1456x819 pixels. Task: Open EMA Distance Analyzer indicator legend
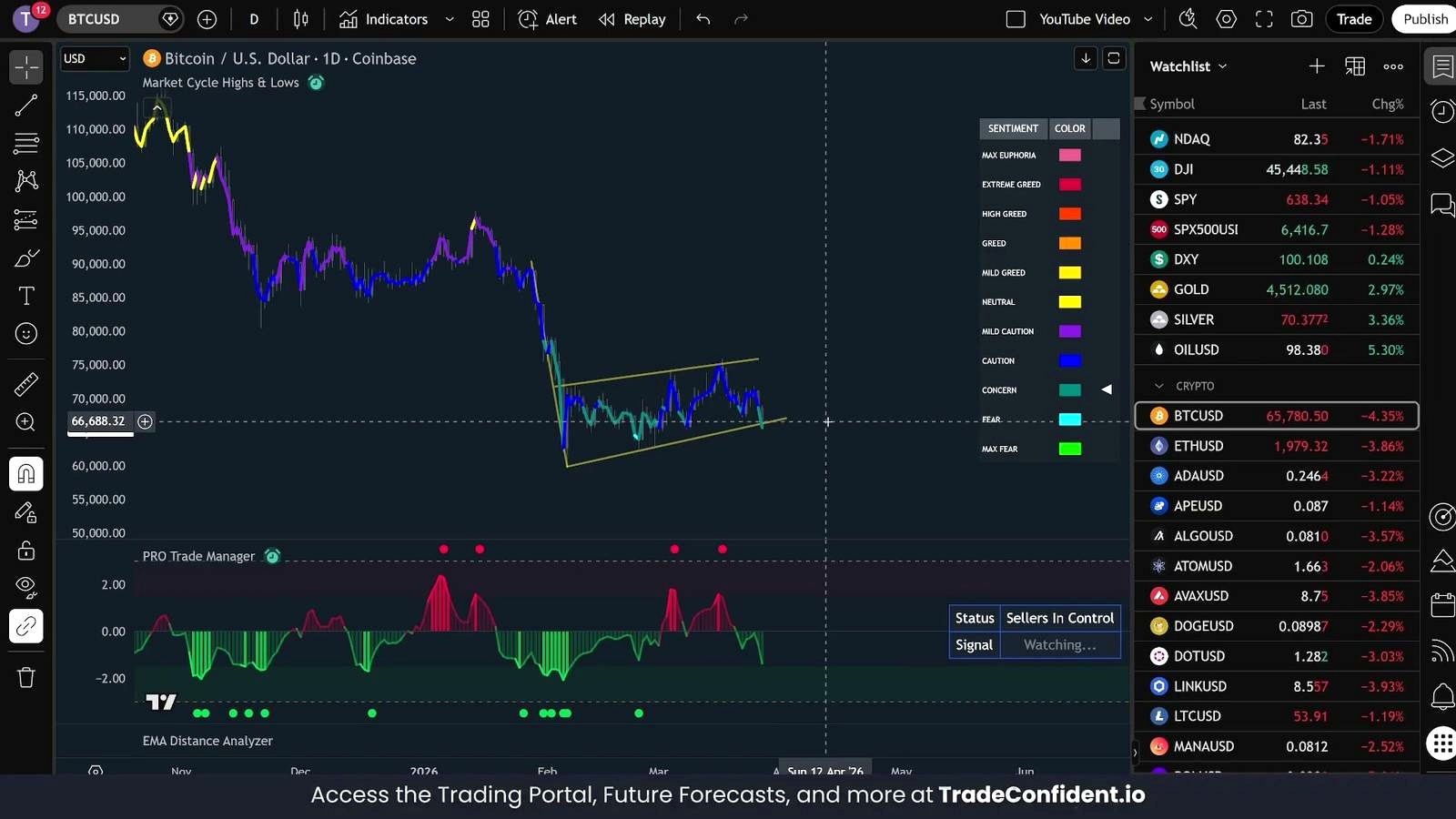[207, 741]
